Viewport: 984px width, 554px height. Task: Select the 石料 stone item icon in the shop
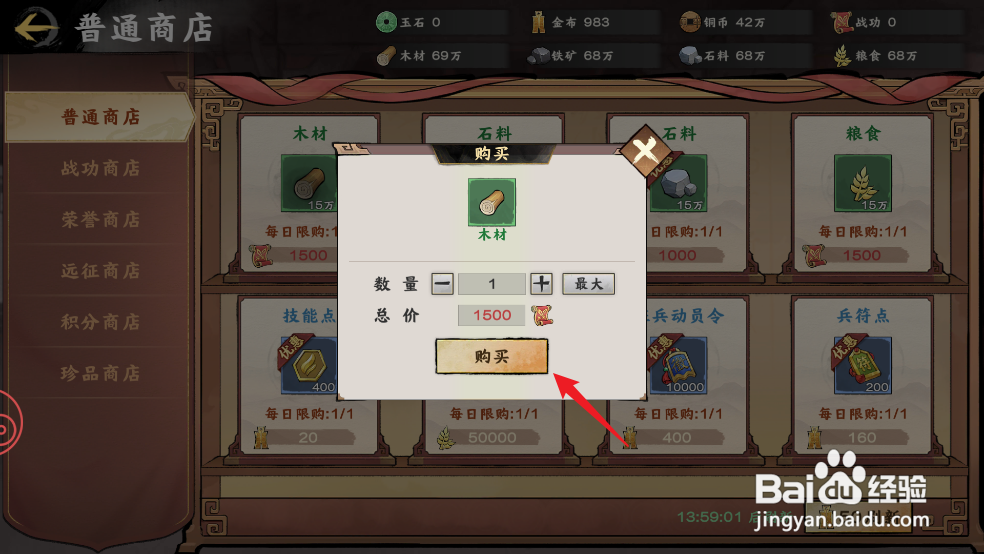point(679,183)
